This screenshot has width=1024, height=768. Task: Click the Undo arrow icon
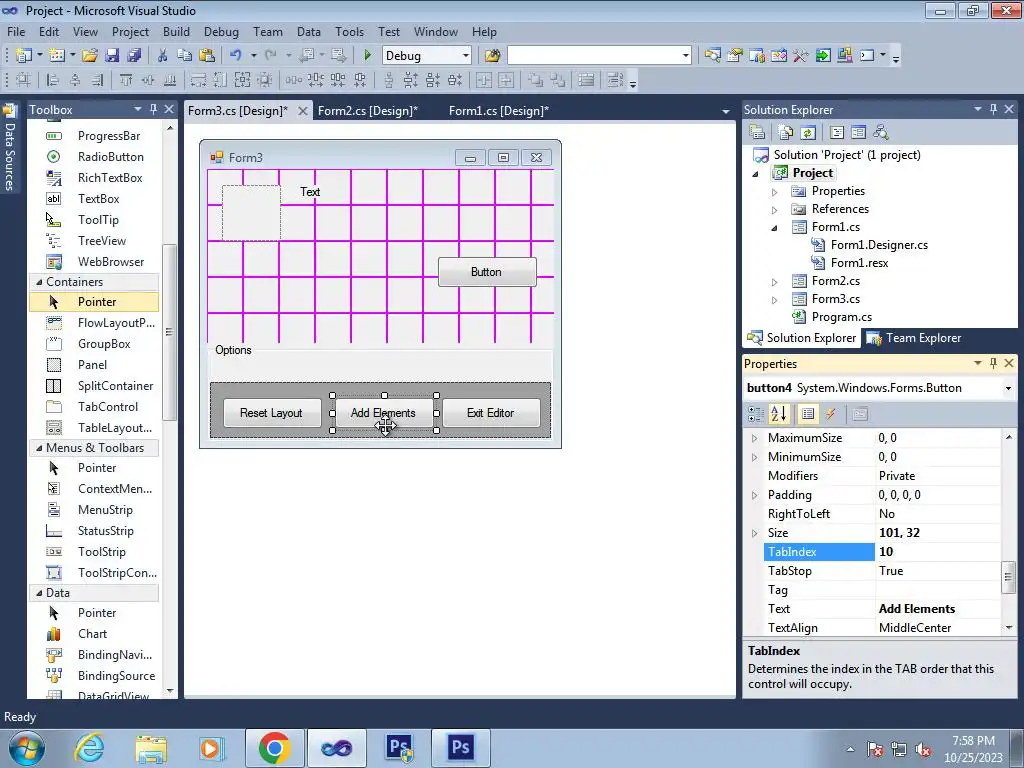(236, 56)
